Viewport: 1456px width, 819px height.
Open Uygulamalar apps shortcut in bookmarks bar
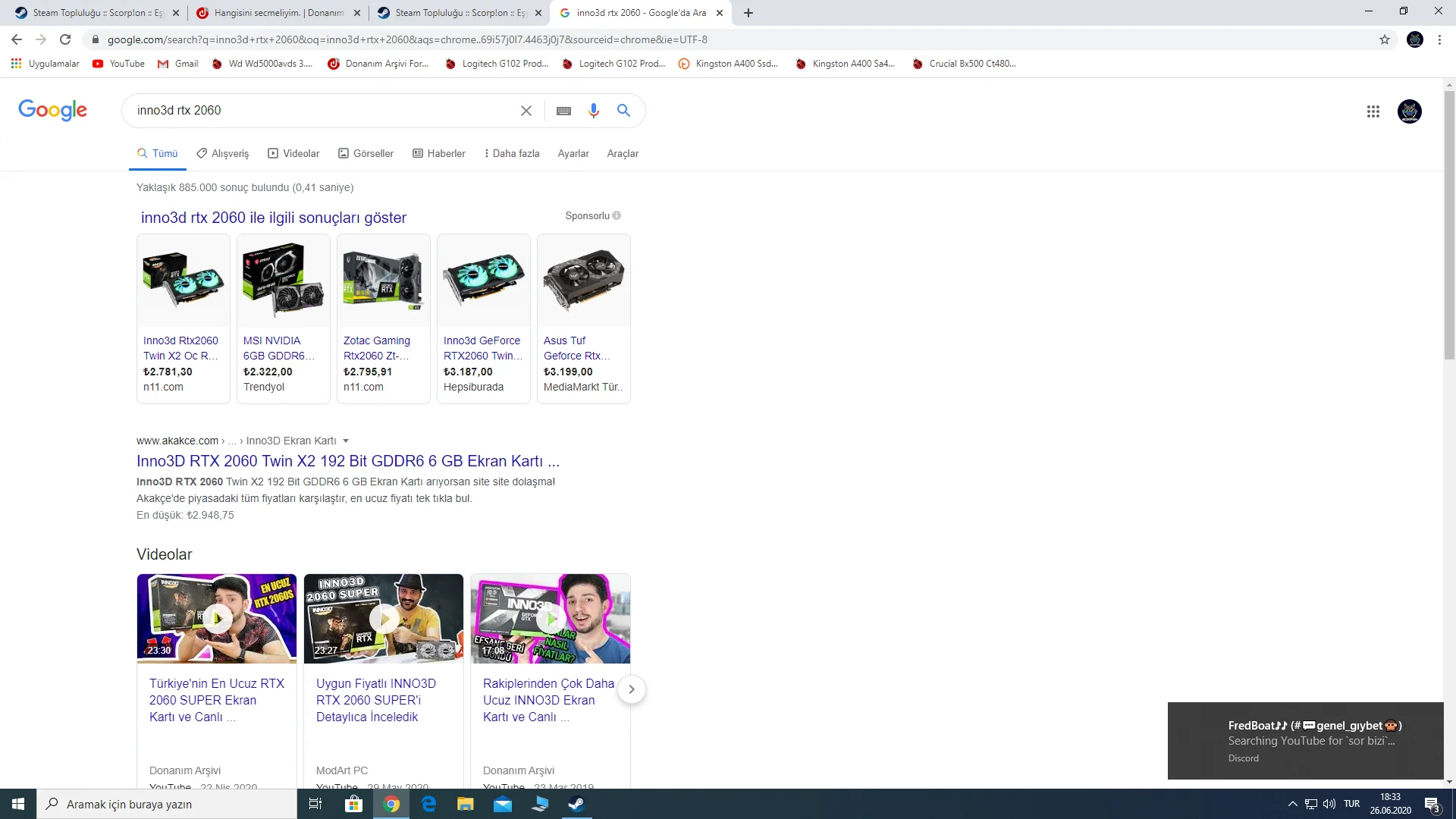point(45,64)
